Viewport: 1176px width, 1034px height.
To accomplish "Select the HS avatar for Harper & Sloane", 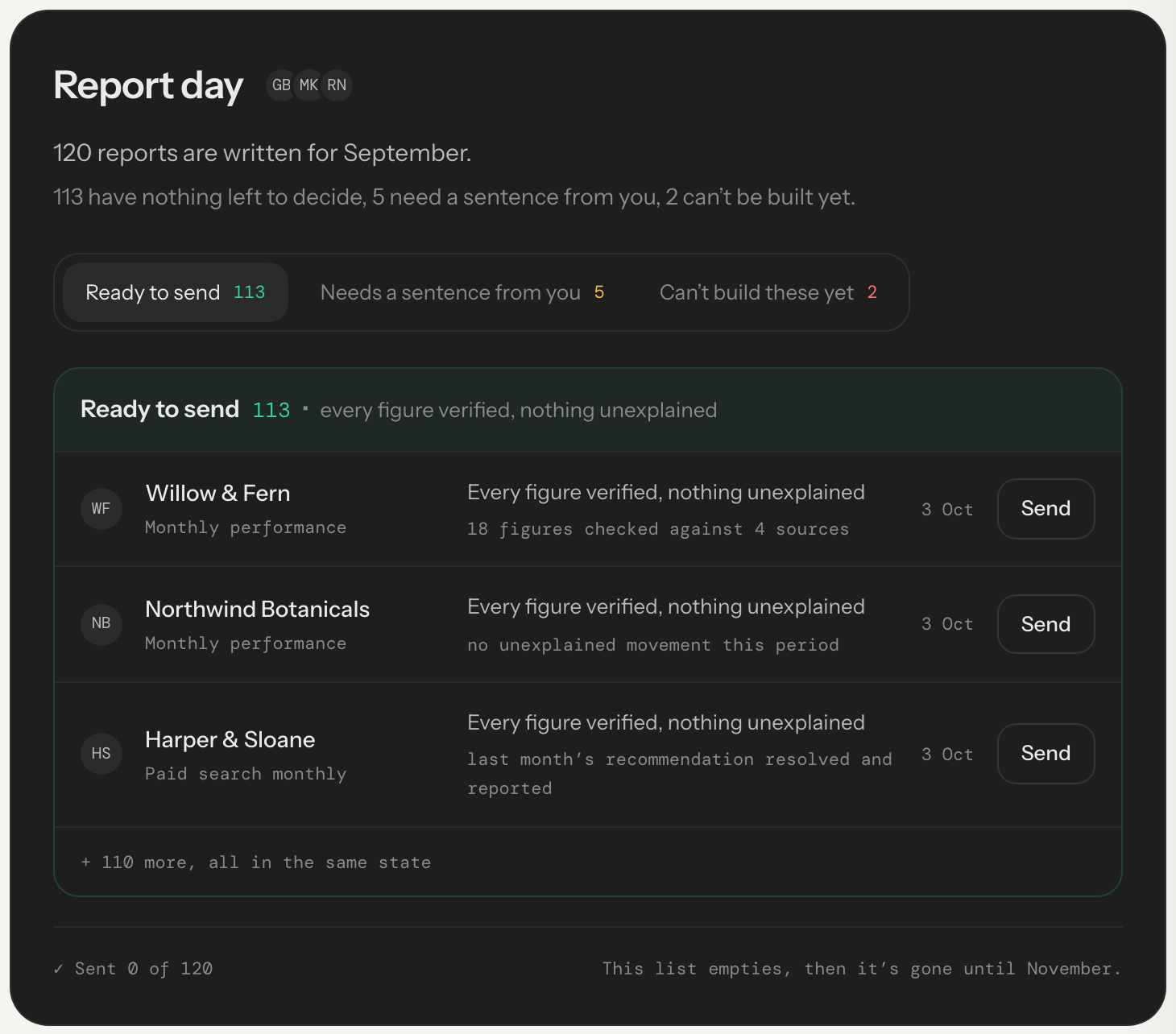I will [x=101, y=754].
